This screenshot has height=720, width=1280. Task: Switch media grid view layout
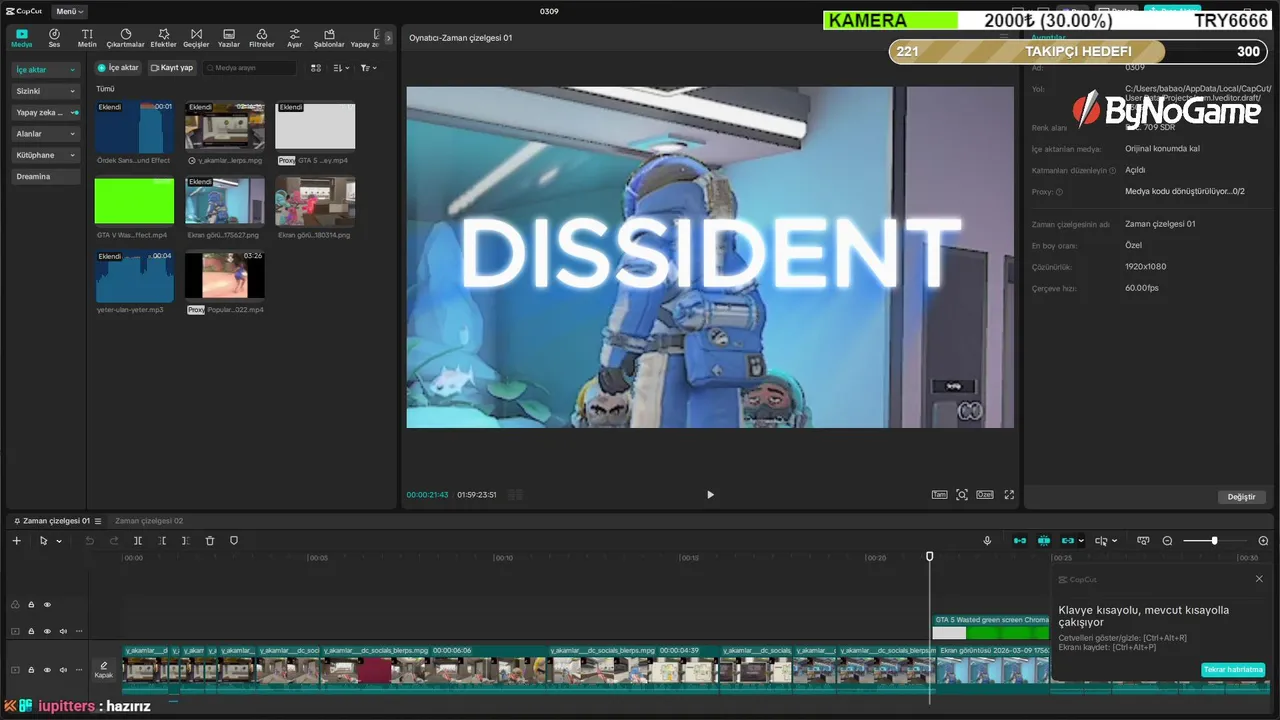coord(316,68)
